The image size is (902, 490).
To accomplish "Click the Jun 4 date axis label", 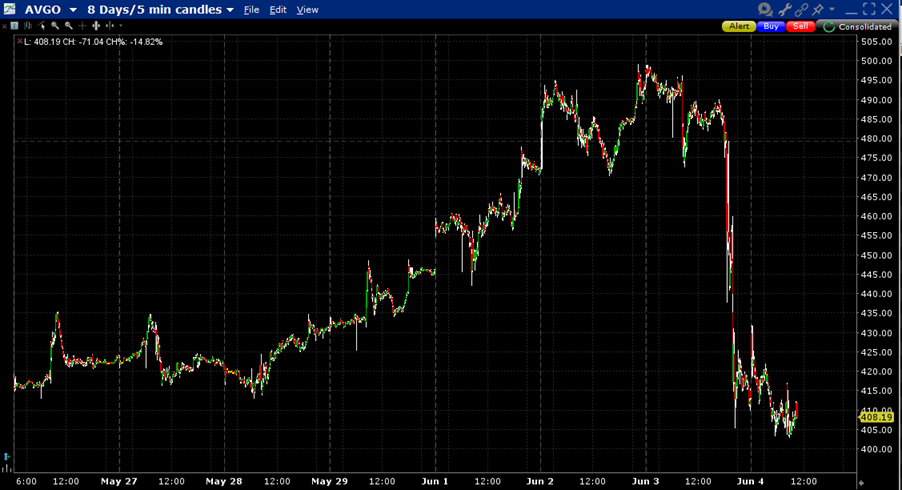I will point(750,481).
